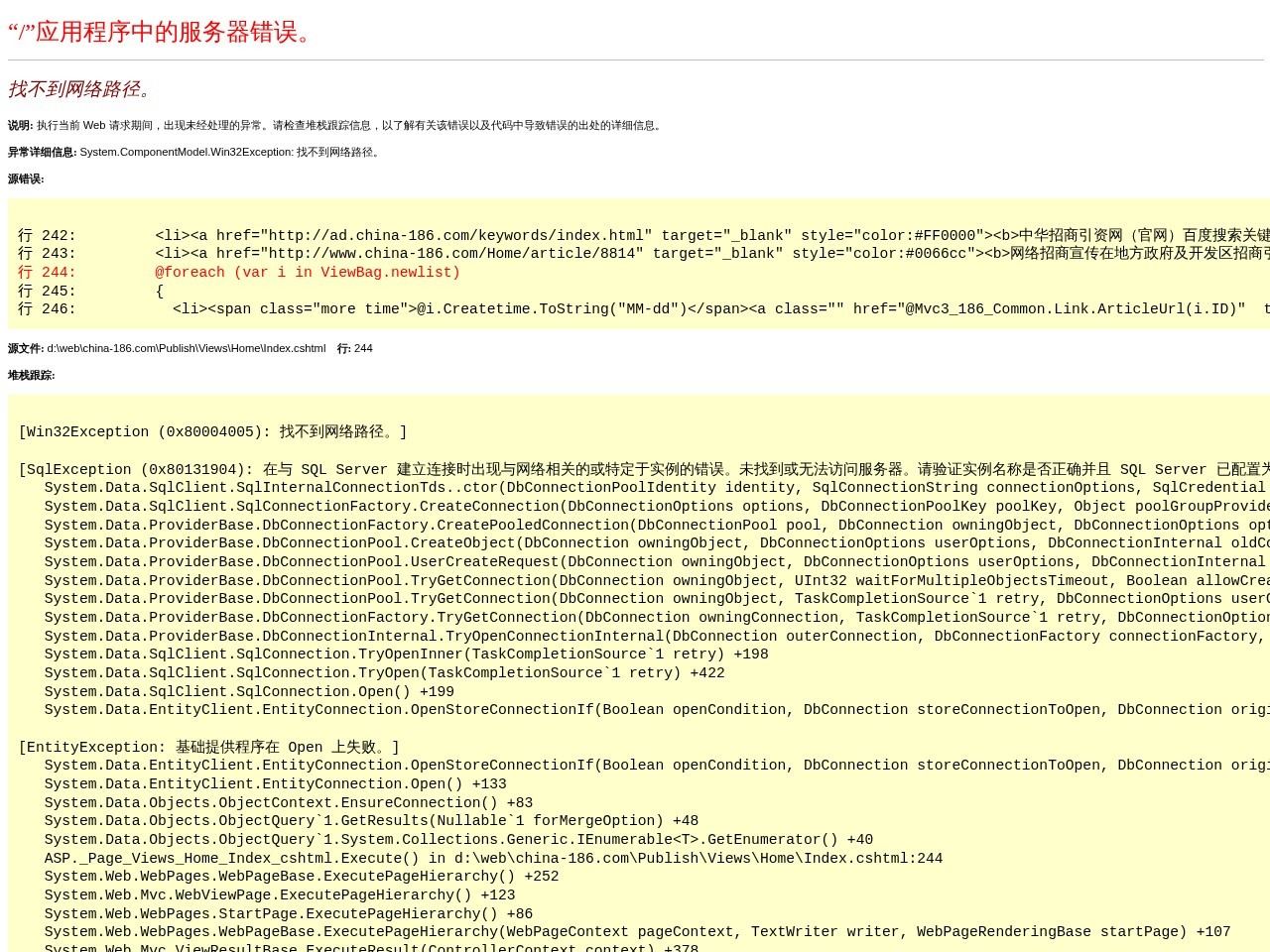Click the '异常详细信息:' label
This screenshot has width=1270, height=952.
pyautogui.click(x=42, y=153)
